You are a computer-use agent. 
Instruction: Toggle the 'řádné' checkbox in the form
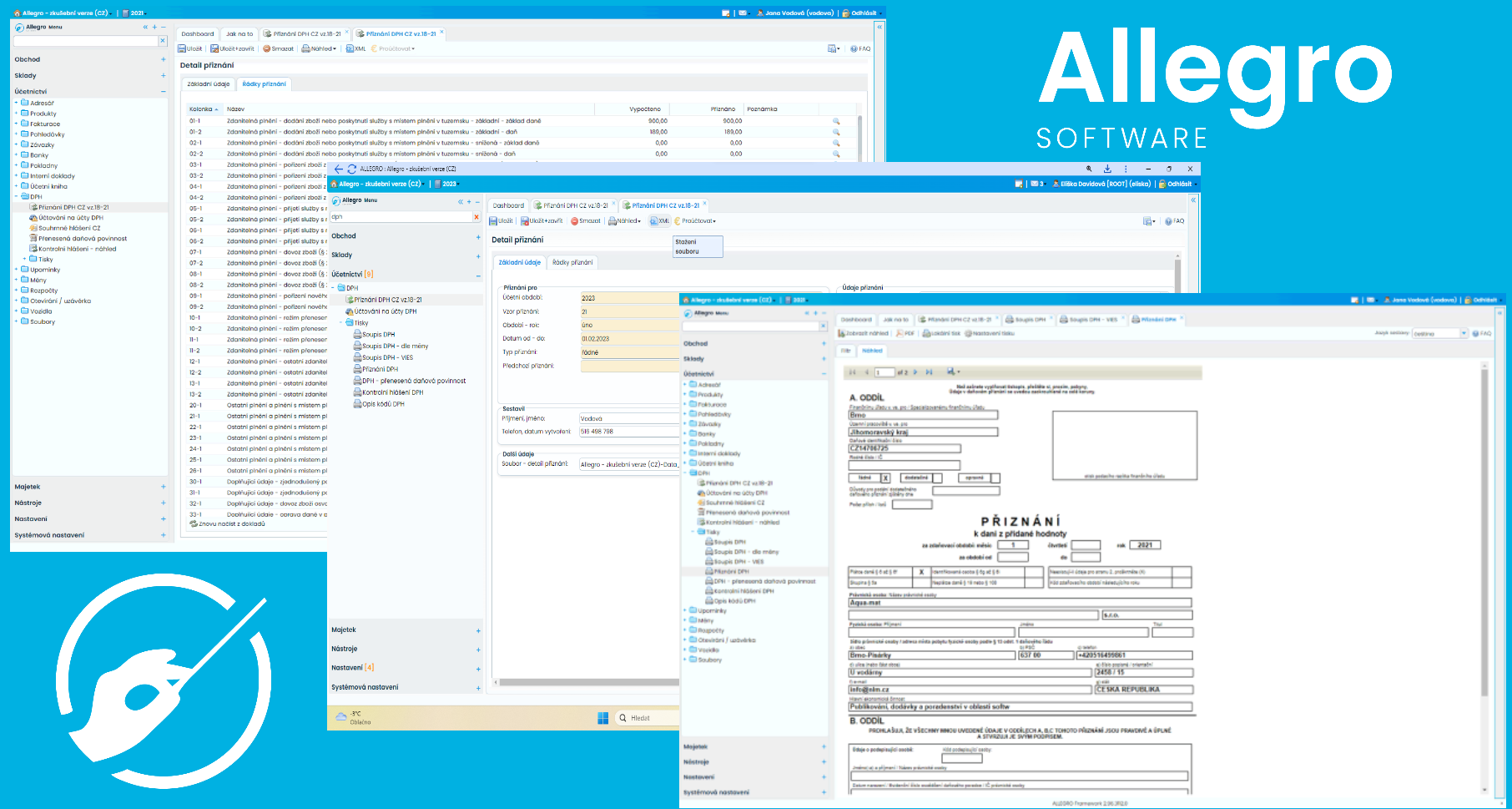point(885,478)
